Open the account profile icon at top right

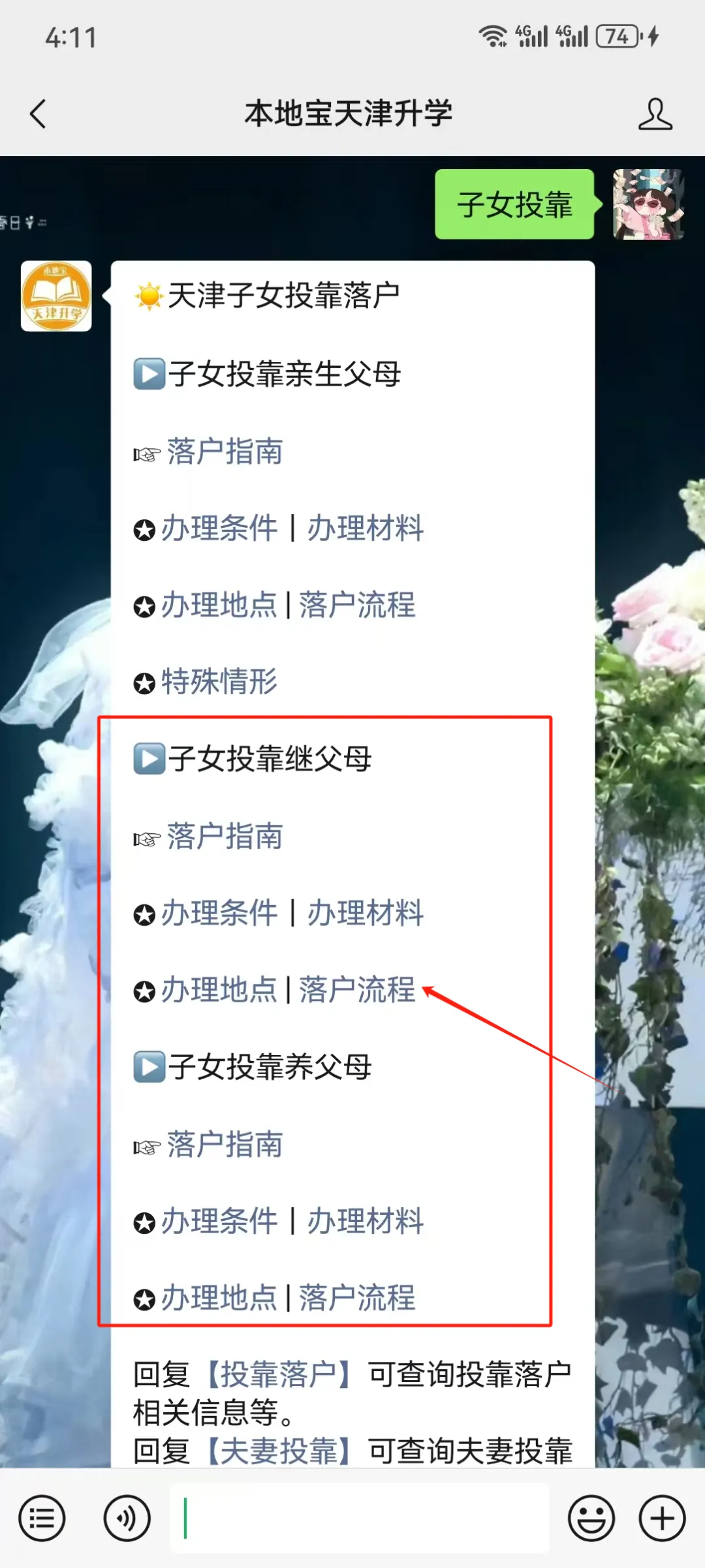pos(655,114)
